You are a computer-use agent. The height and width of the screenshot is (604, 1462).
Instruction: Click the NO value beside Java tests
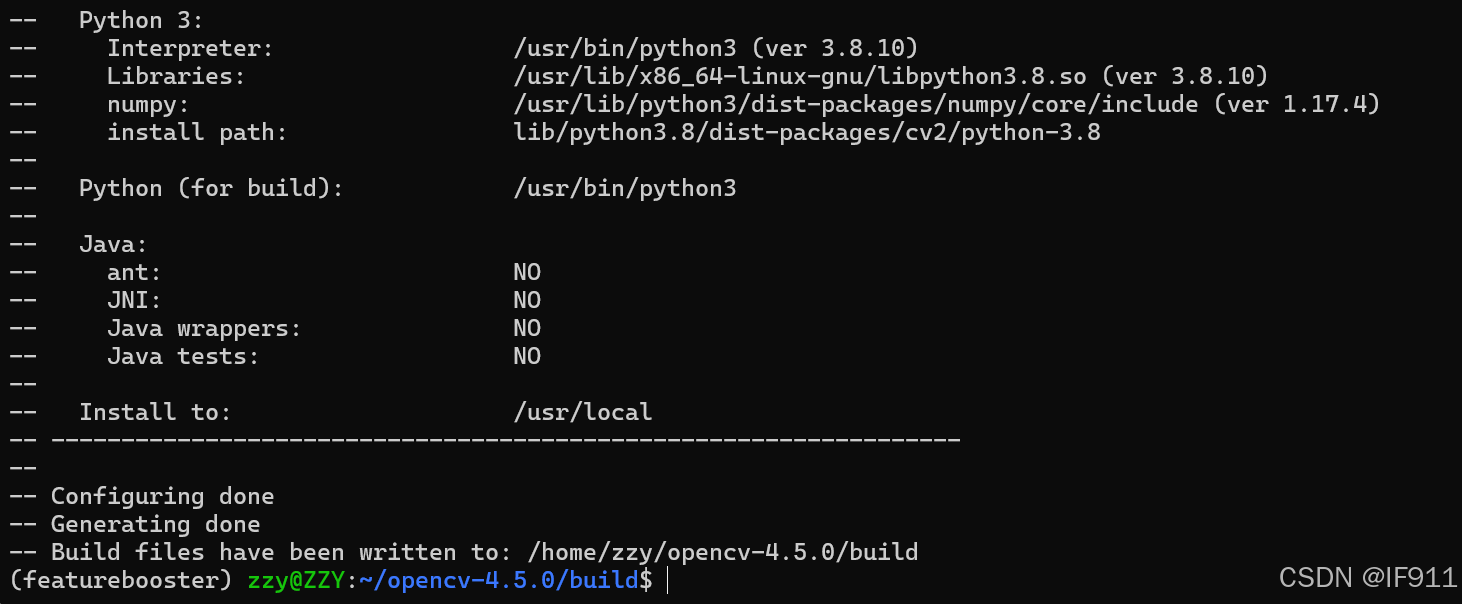point(527,356)
